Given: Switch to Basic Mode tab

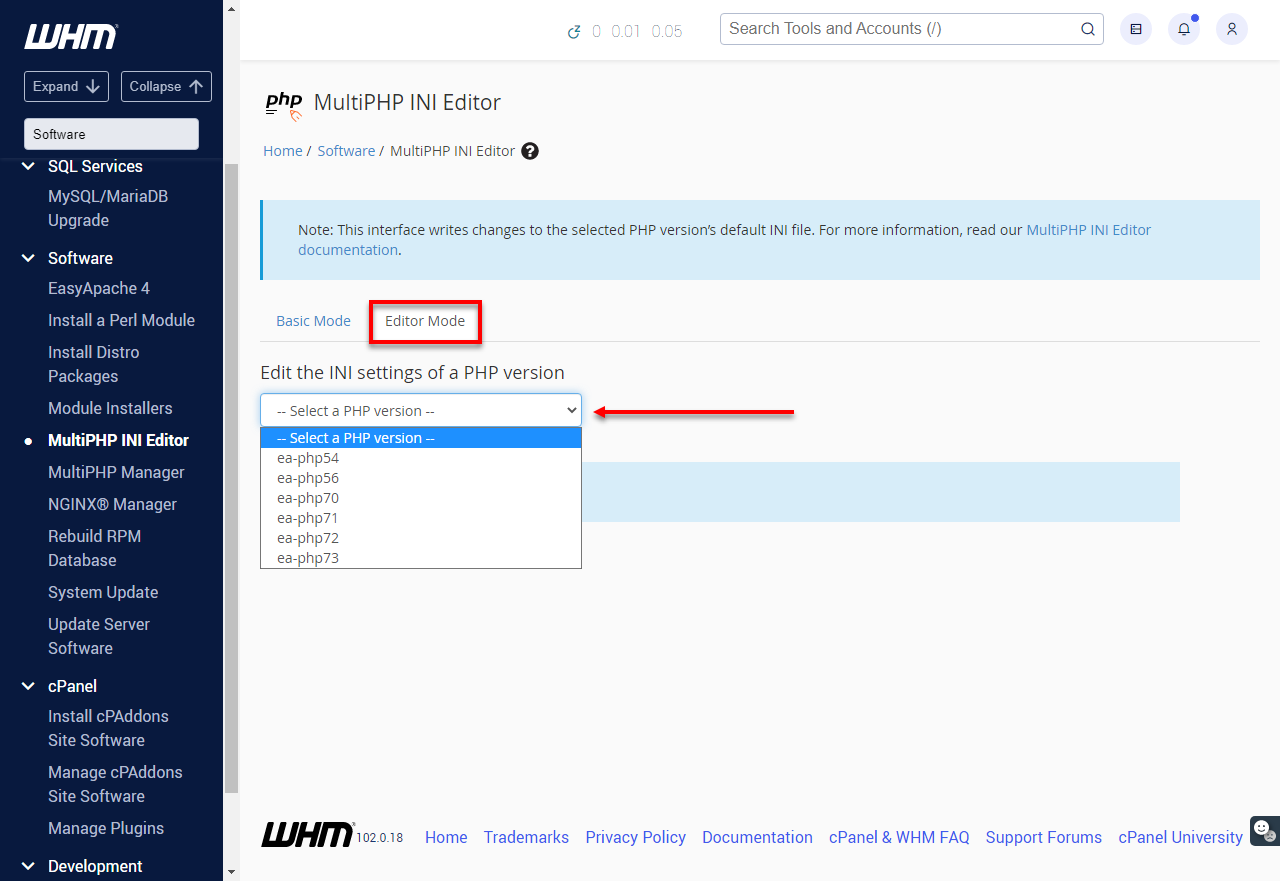Looking at the screenshot, I should 313,321.
